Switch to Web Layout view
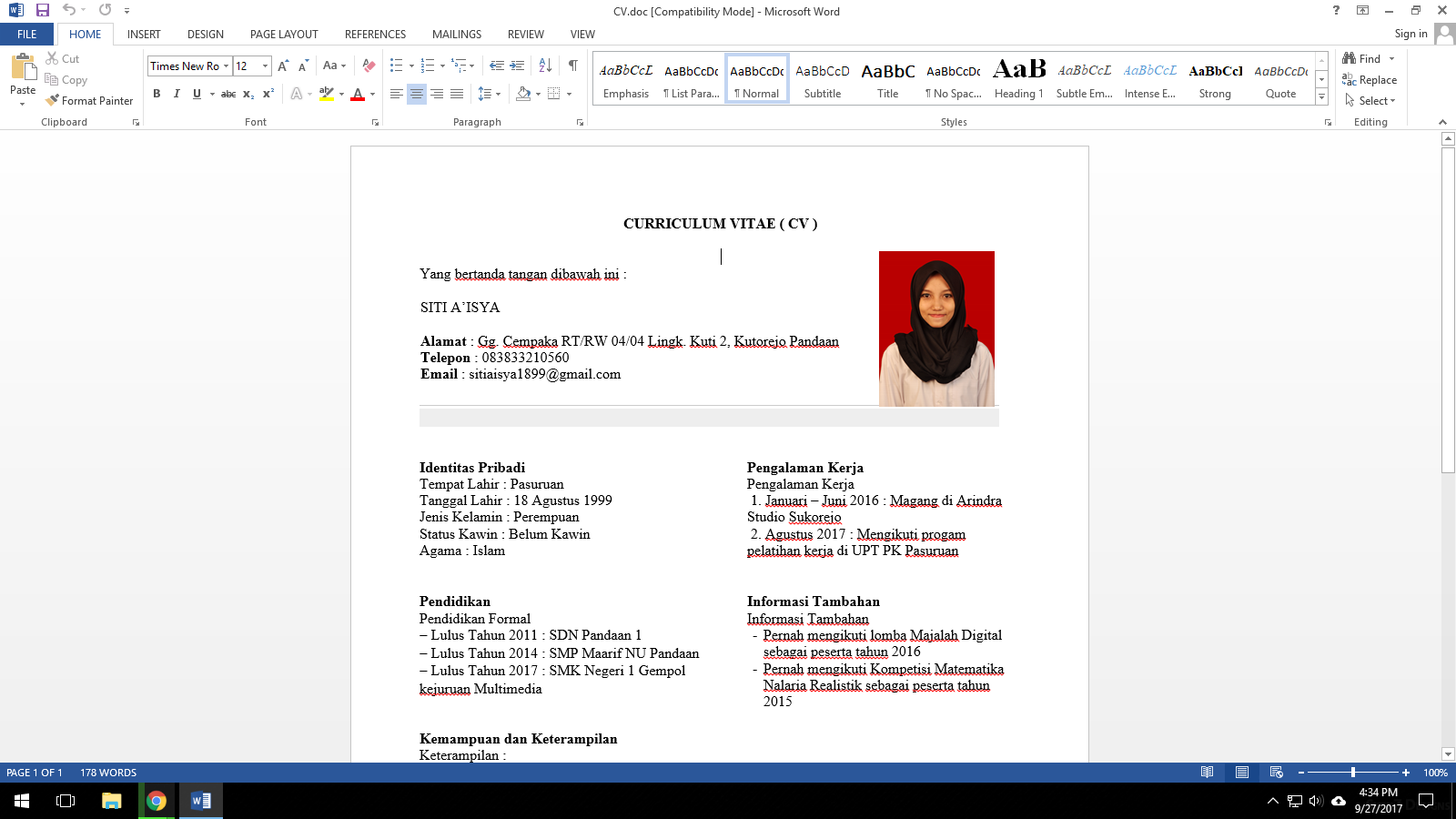This screenshot has height=819, width=1456. click(x=1277, y=773)
